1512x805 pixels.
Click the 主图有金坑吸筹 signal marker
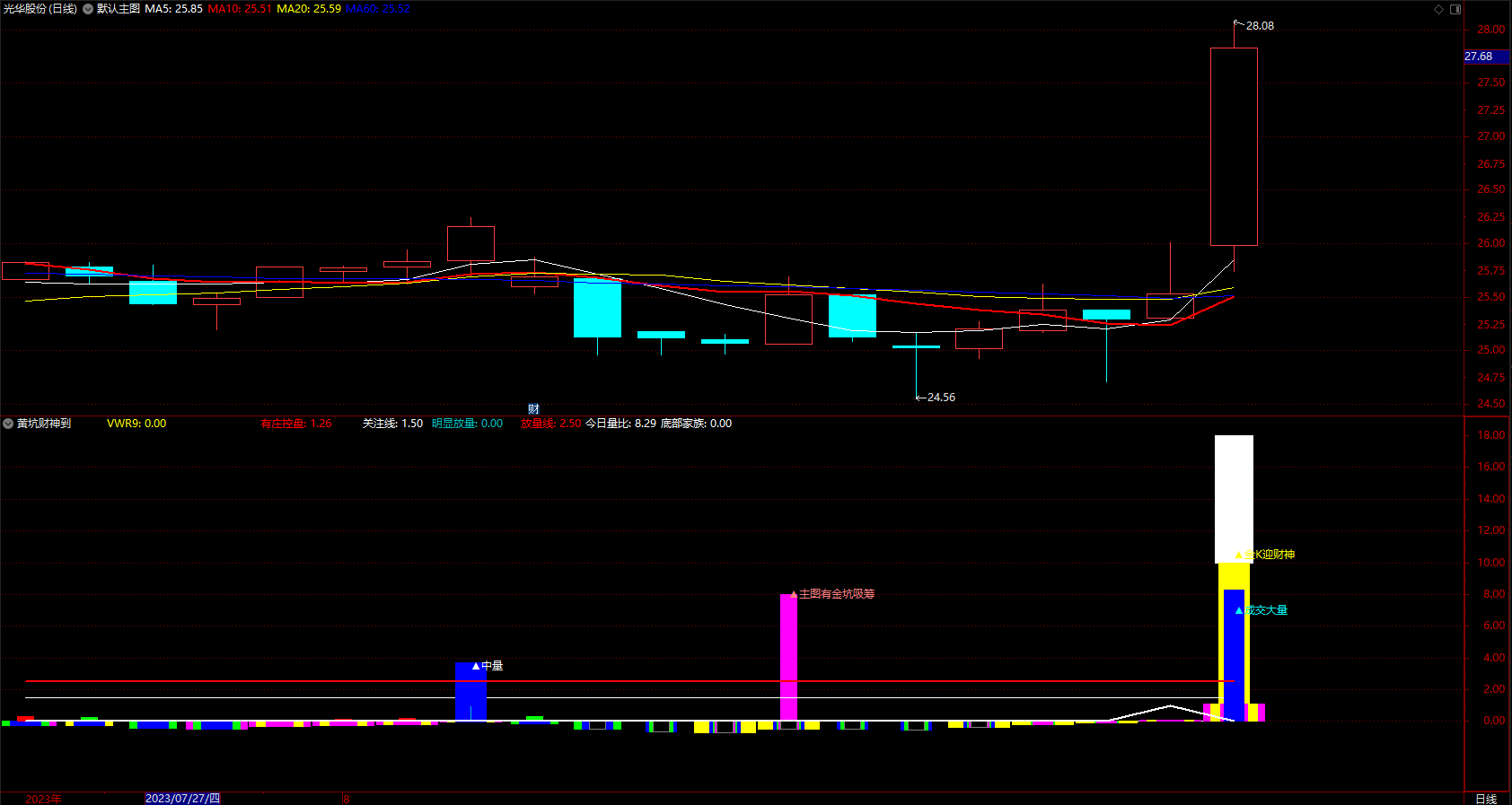832,594
